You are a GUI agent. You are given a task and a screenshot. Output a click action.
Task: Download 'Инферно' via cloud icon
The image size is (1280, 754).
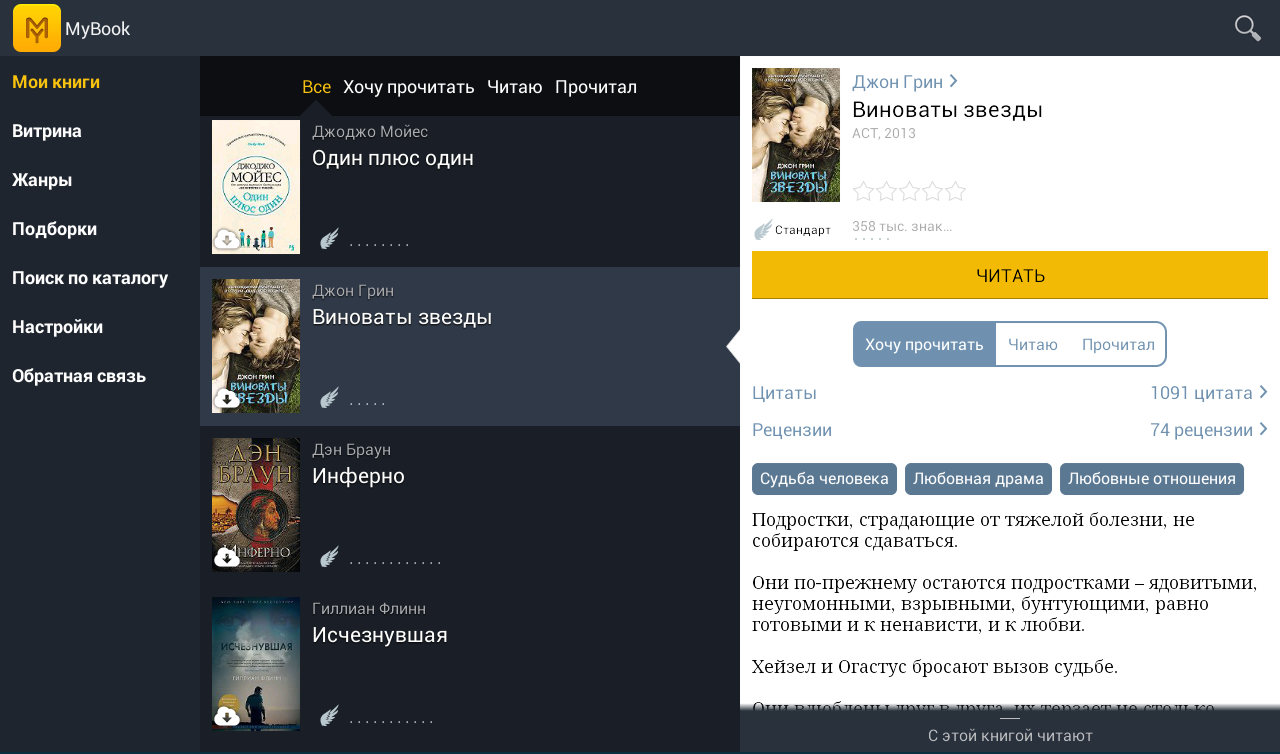pos(227,557)
